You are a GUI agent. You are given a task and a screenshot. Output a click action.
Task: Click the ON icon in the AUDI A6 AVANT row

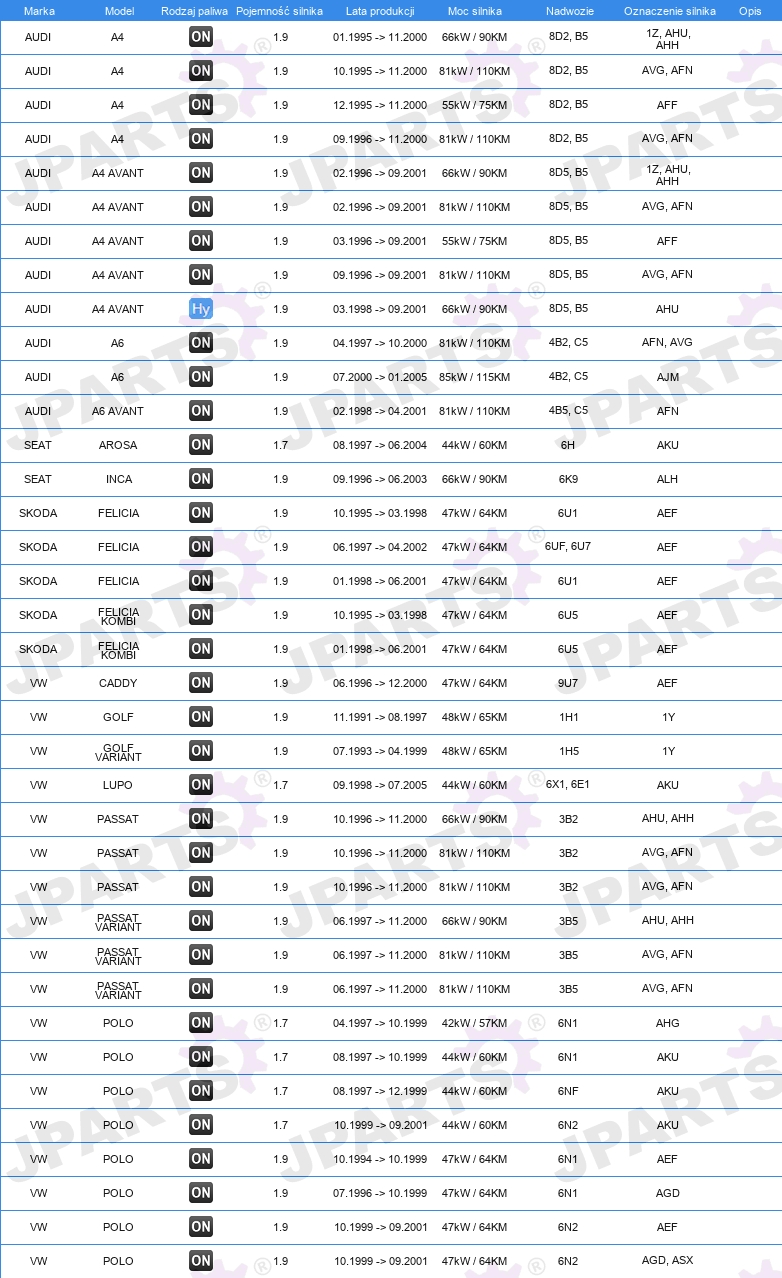coord(201,411)
